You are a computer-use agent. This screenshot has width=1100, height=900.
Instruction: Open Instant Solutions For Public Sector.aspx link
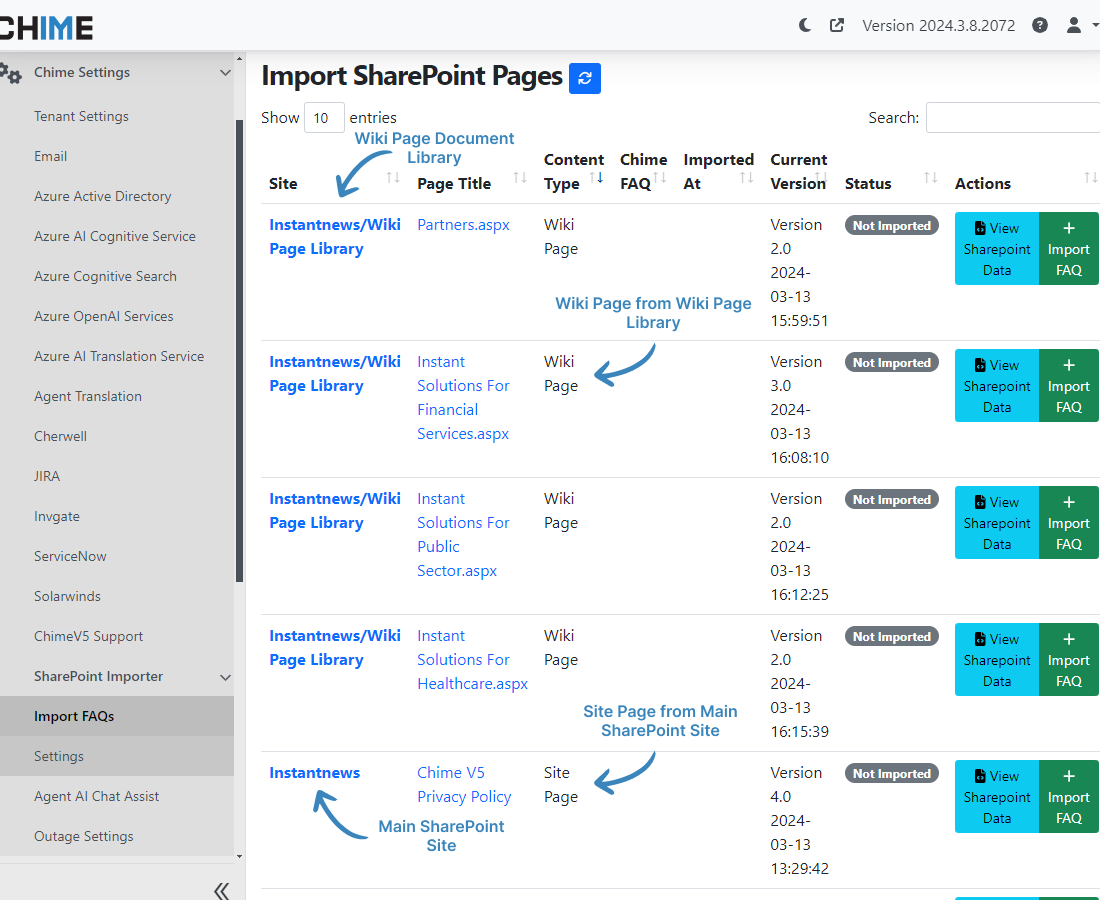[463, 535]
